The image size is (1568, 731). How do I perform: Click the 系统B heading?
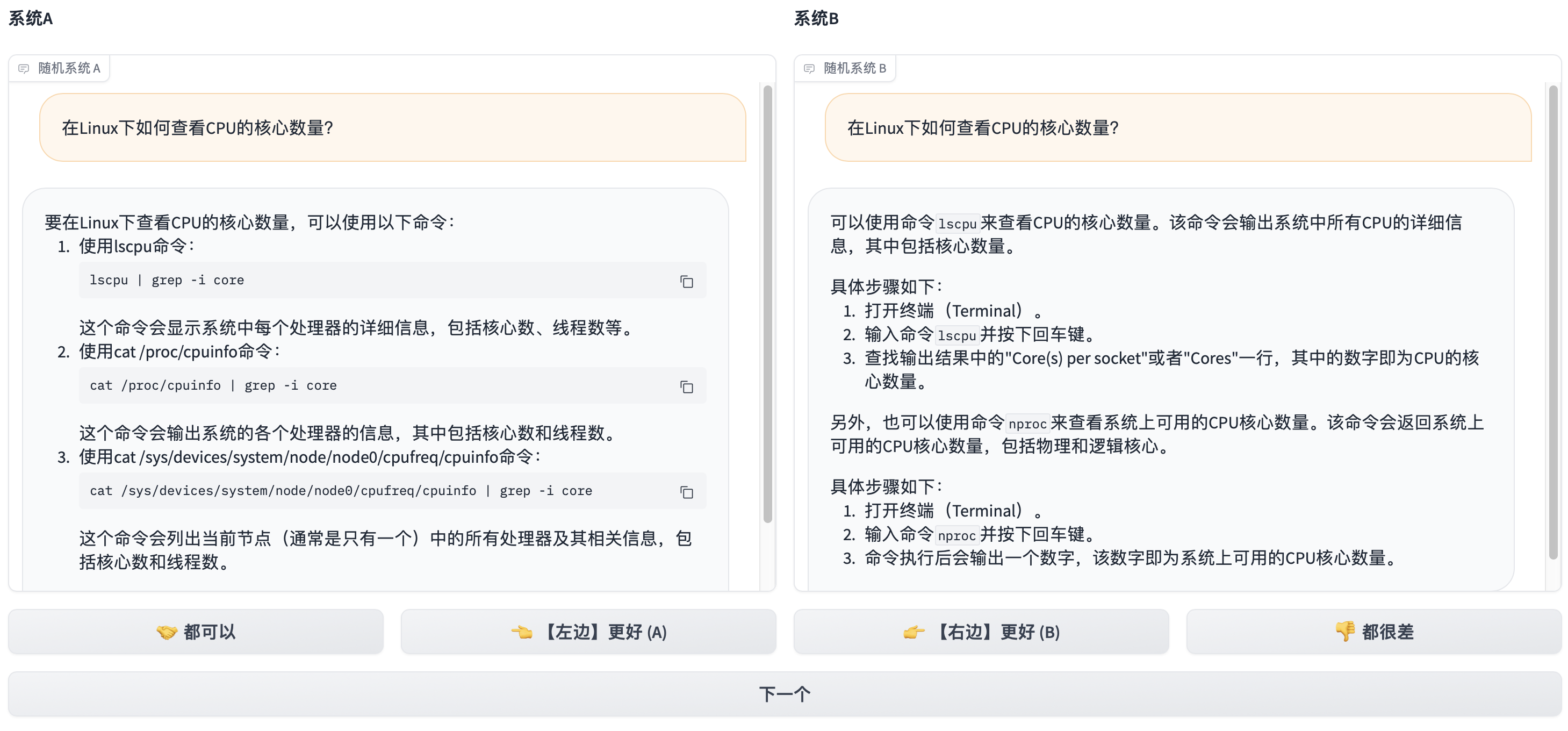coord(816,19)
